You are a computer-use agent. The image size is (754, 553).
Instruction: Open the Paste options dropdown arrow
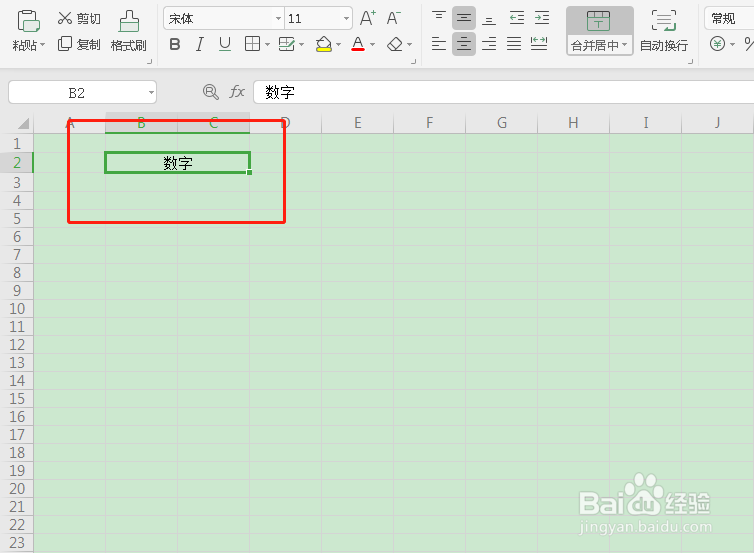tap(43, 45)
